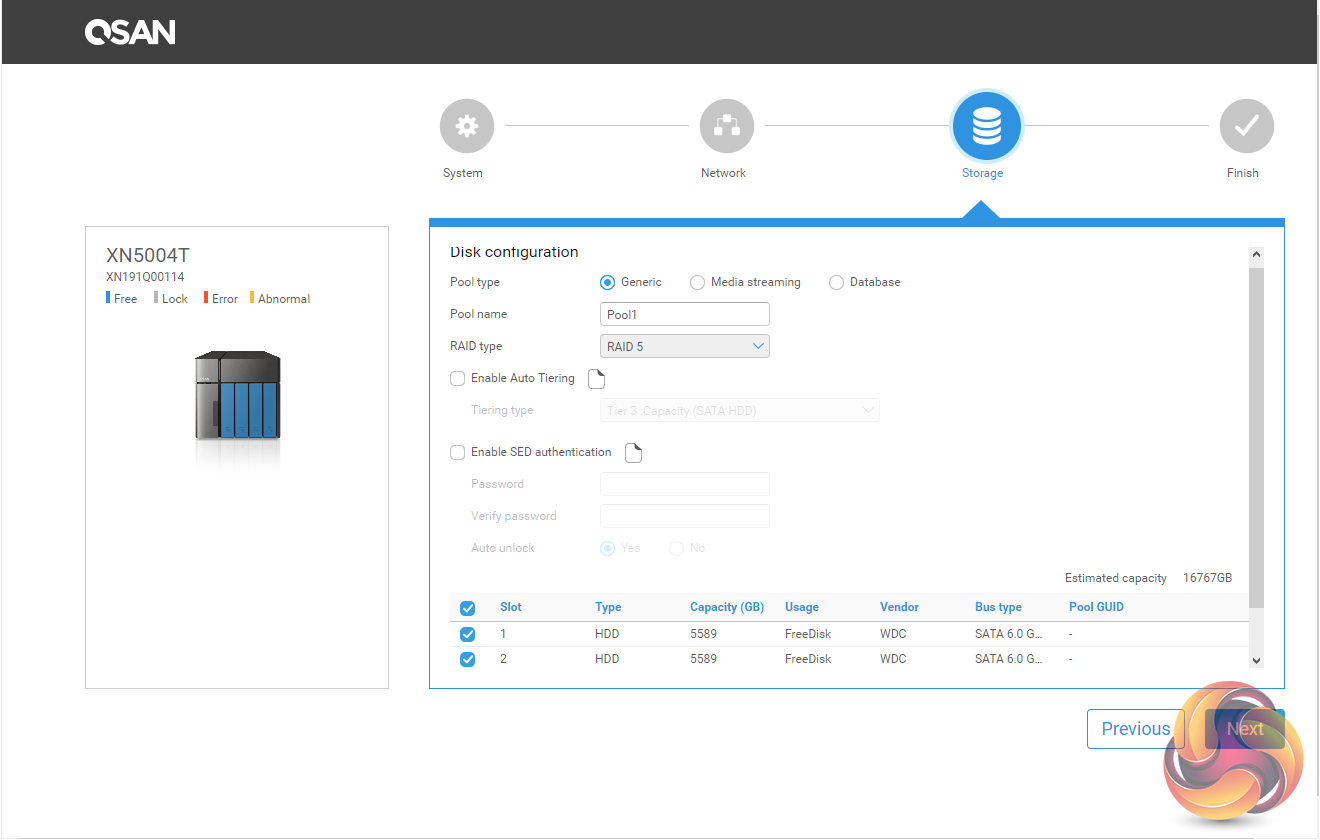Click the XN5004T NAS device image
Image resolution: width=1320 pixels, height=840 pixels.
tap(237, 397)
